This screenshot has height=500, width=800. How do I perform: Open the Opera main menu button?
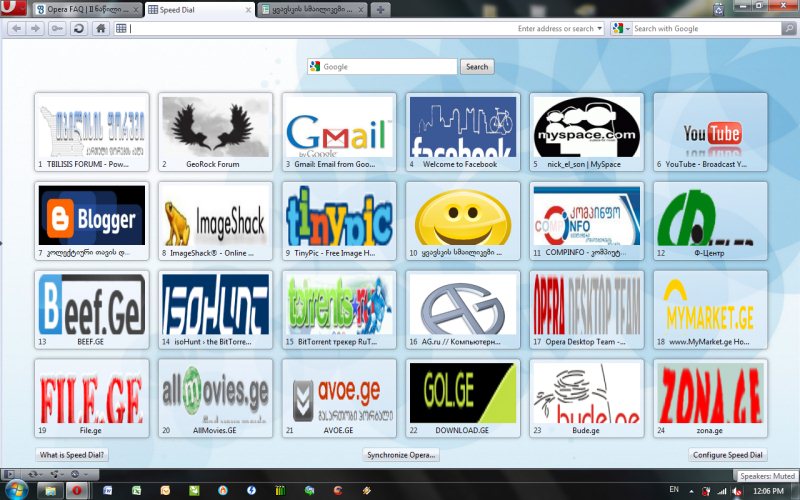(14, 8)
